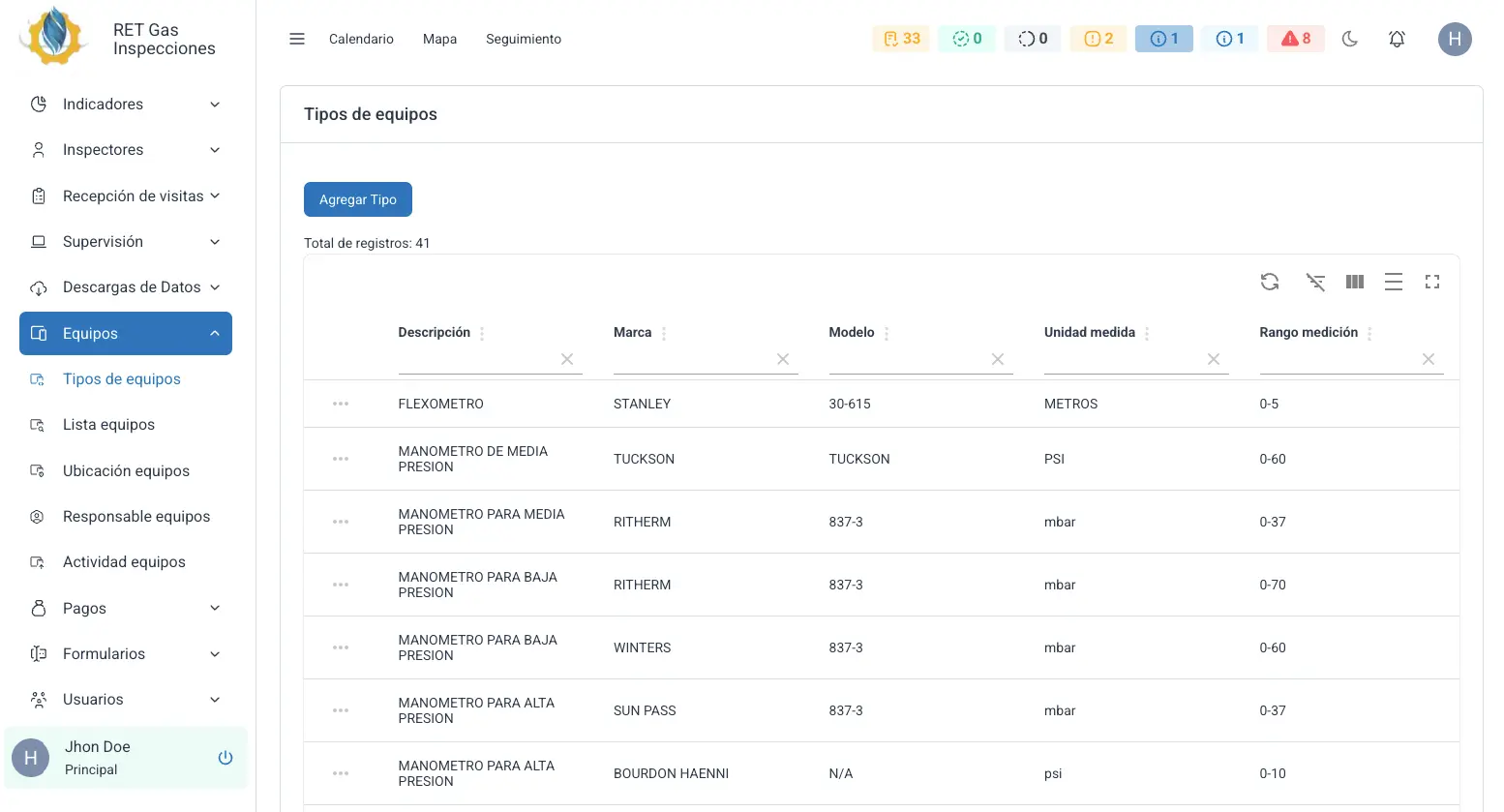The image size is (1504, 812).
Task: Open Actividad equipos submenu item
Action: pyautogui.click(x=126, y=562)
